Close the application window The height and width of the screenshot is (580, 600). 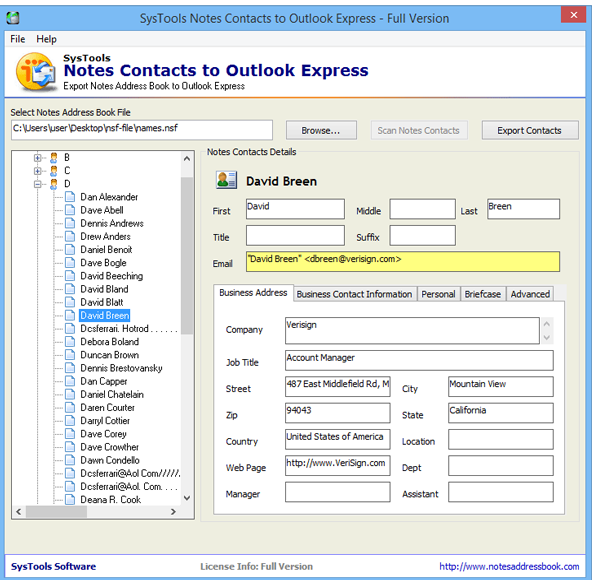[573, 15]
